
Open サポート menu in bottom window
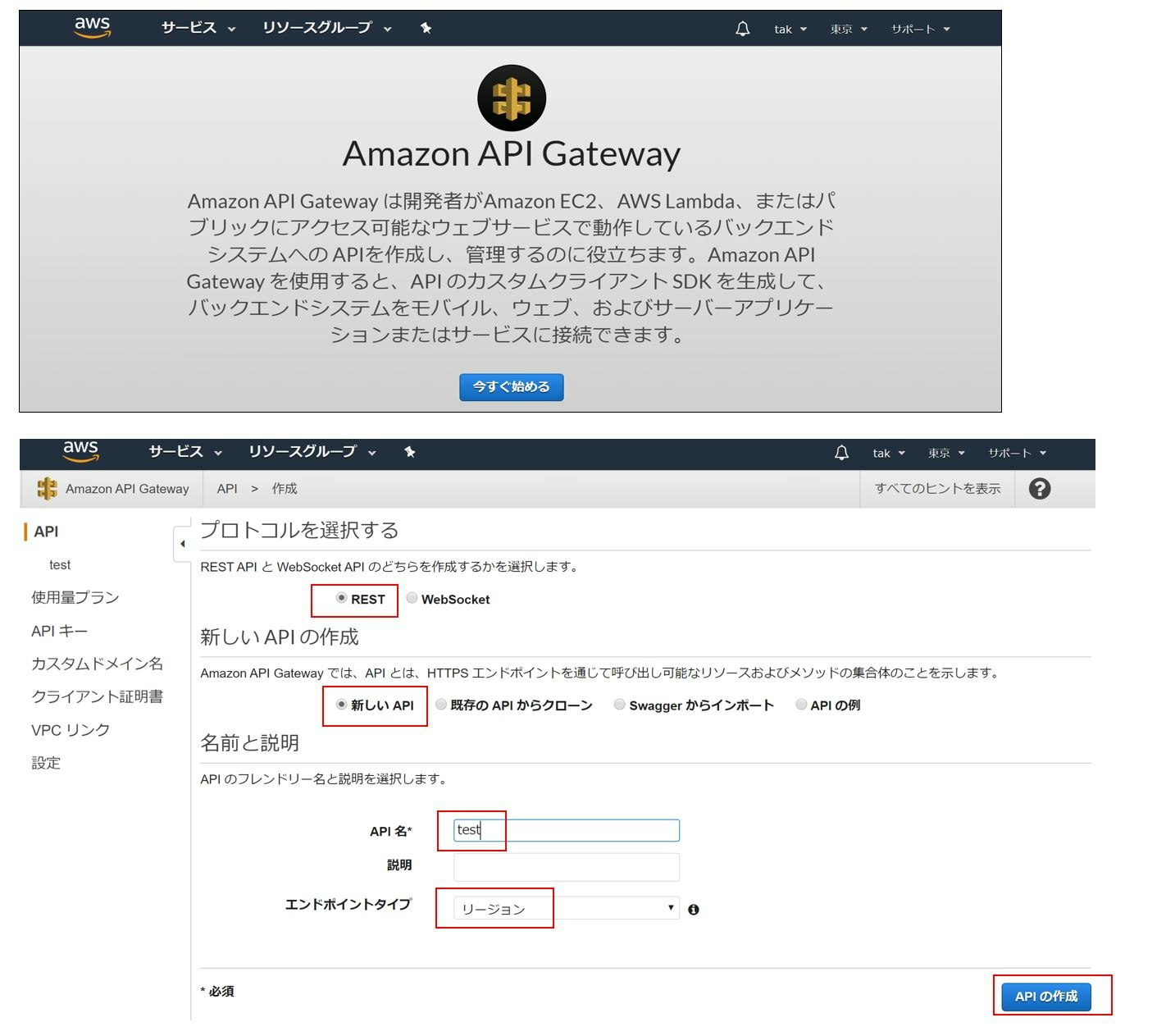click(x=1017, y=454)
